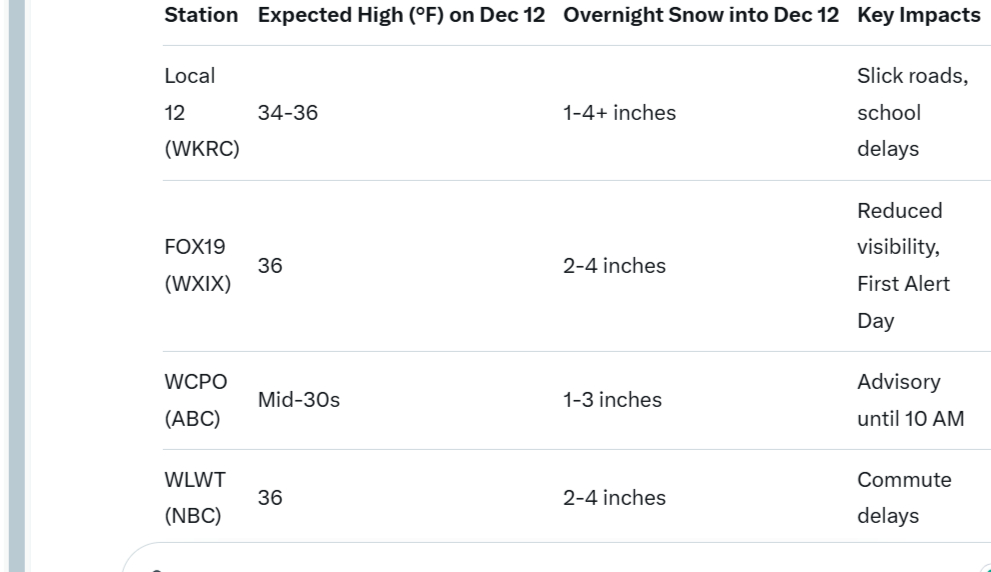Focus the rounded input box at bottom
The image size is (991, 572).
(556, 557)
